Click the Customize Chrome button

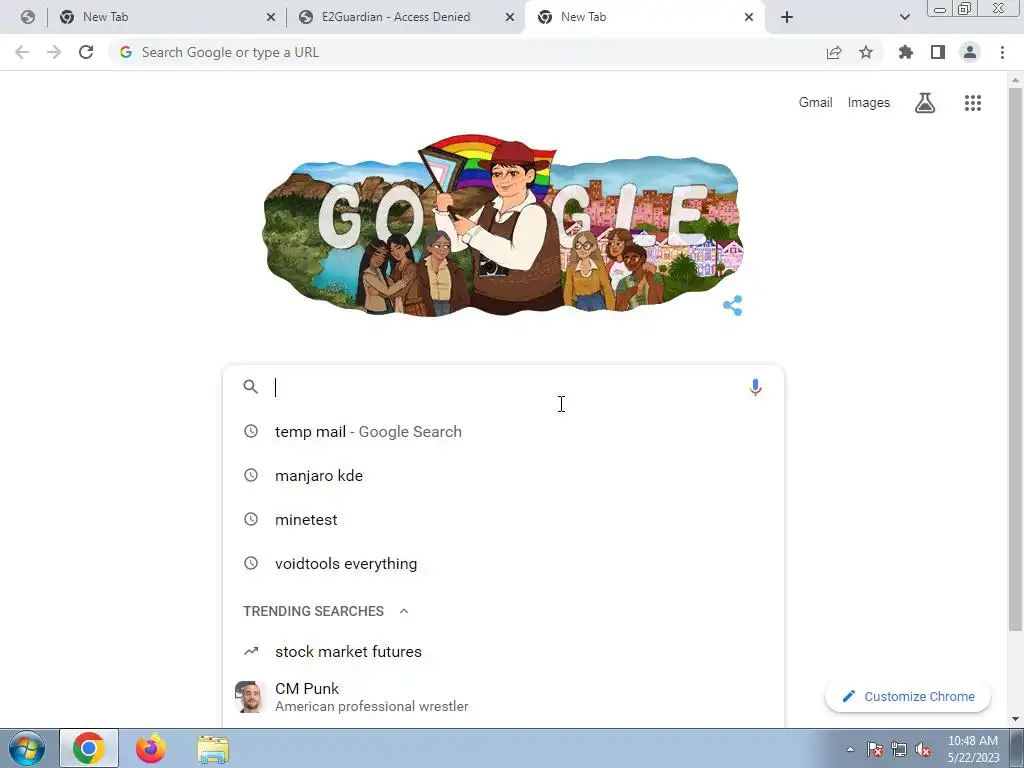pos(908,696)
